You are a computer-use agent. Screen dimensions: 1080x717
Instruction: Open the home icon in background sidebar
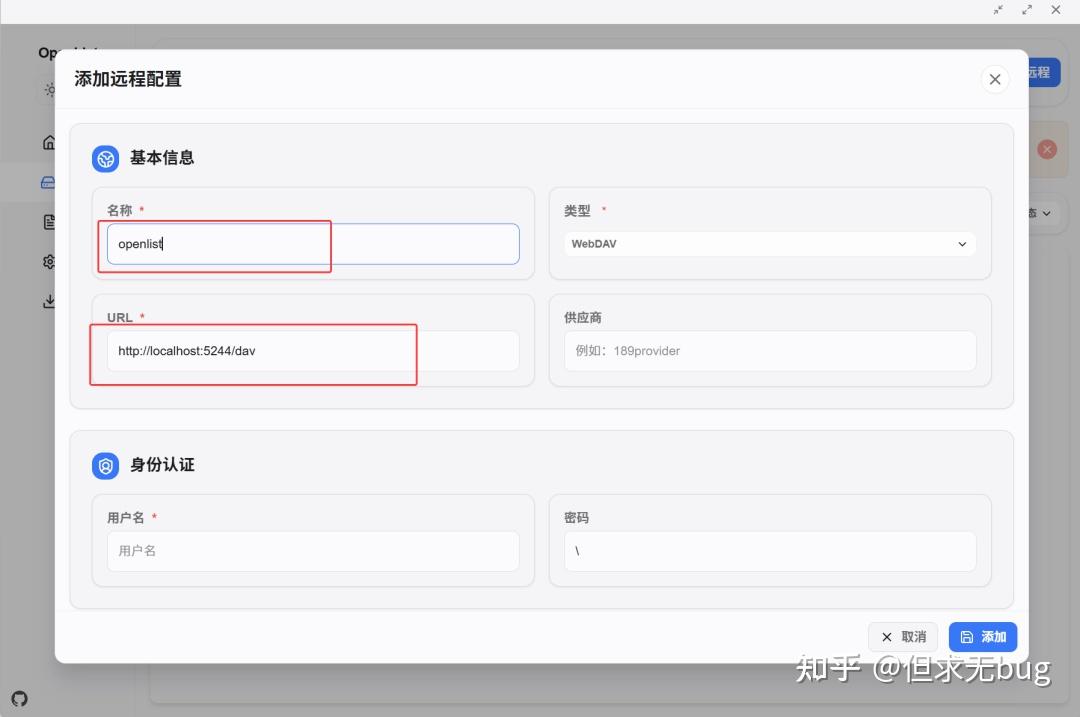49,143
